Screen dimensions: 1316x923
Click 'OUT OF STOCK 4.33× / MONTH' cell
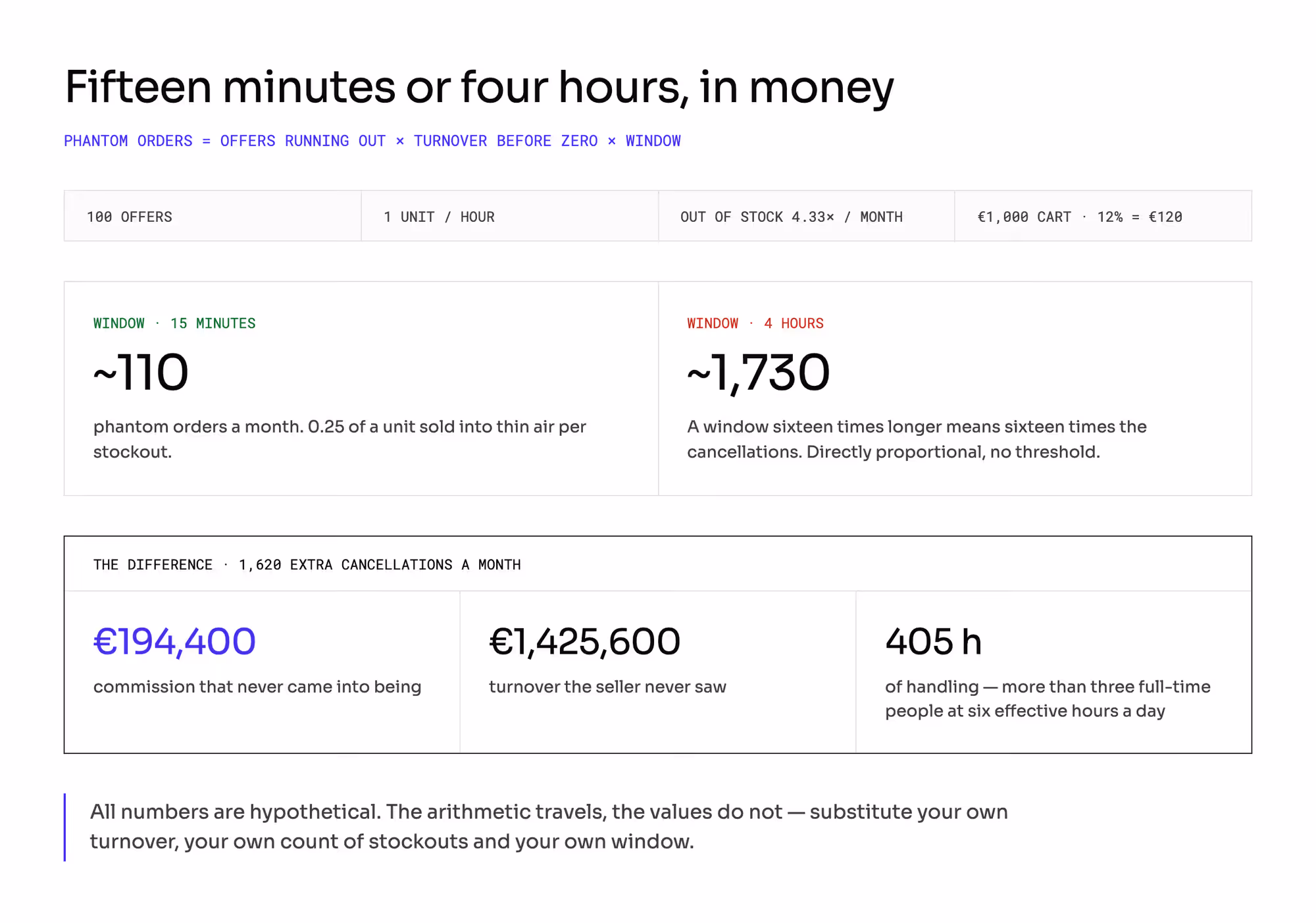807,217
